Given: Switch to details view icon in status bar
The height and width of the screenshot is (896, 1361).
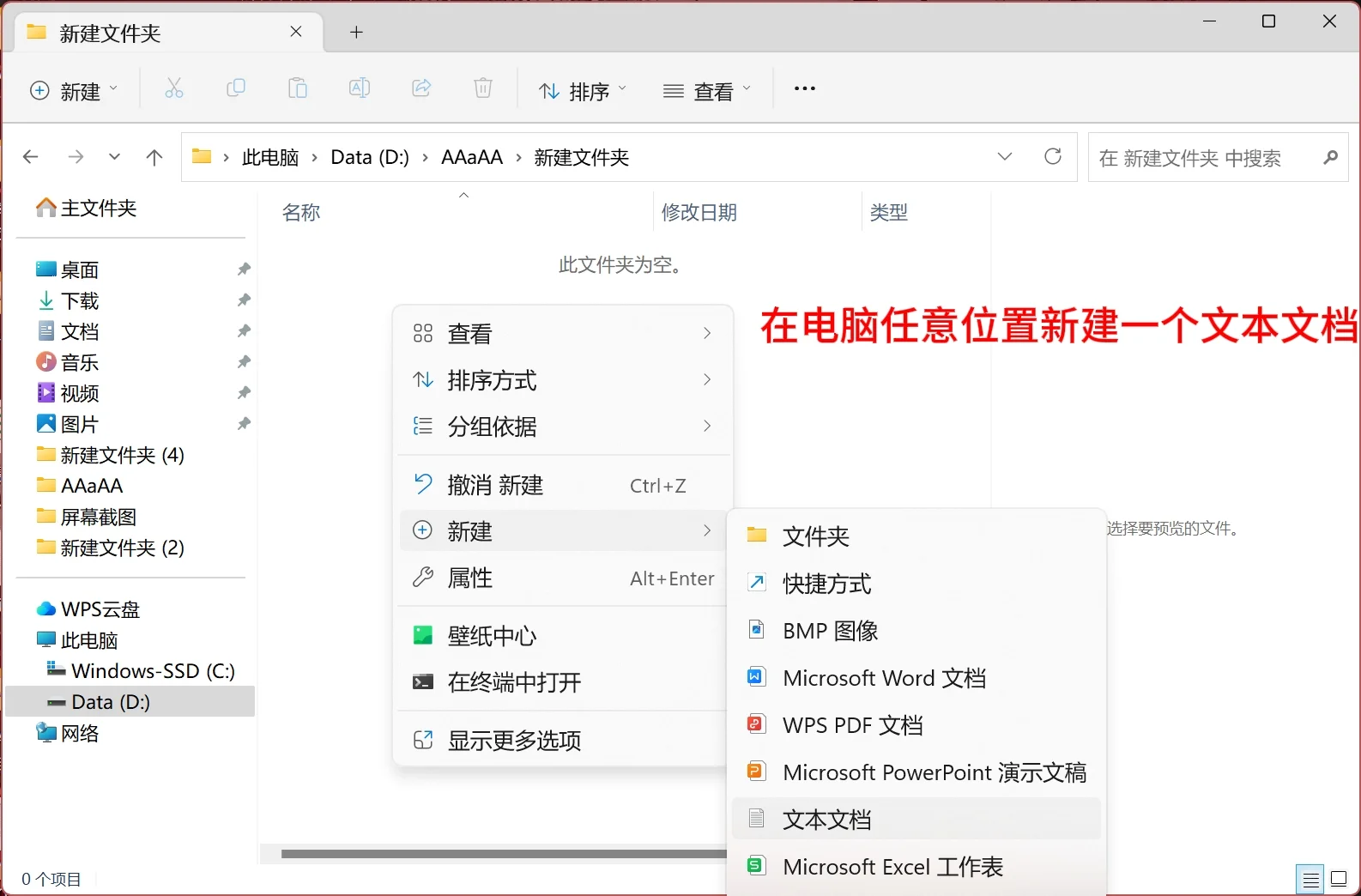Looking at the screenshot, I should (1310, 880).
